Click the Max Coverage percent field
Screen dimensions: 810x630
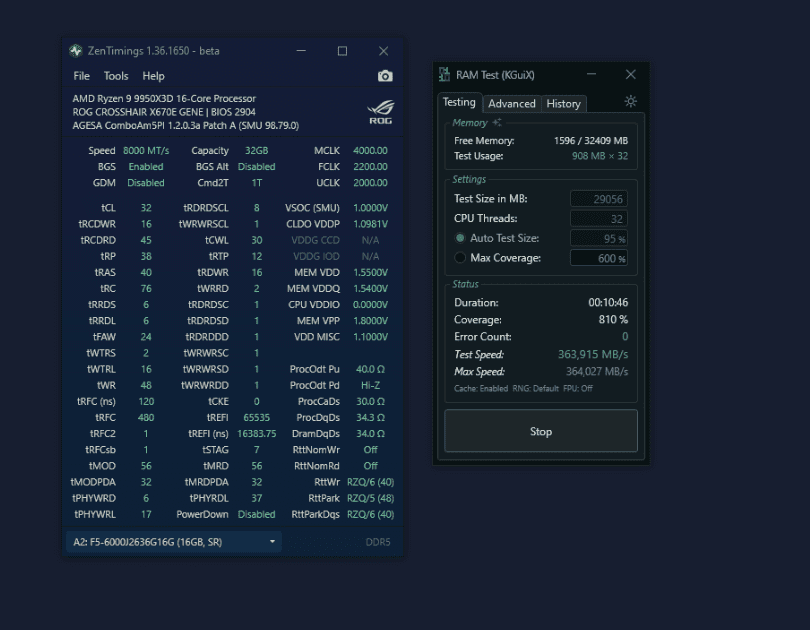599,258
